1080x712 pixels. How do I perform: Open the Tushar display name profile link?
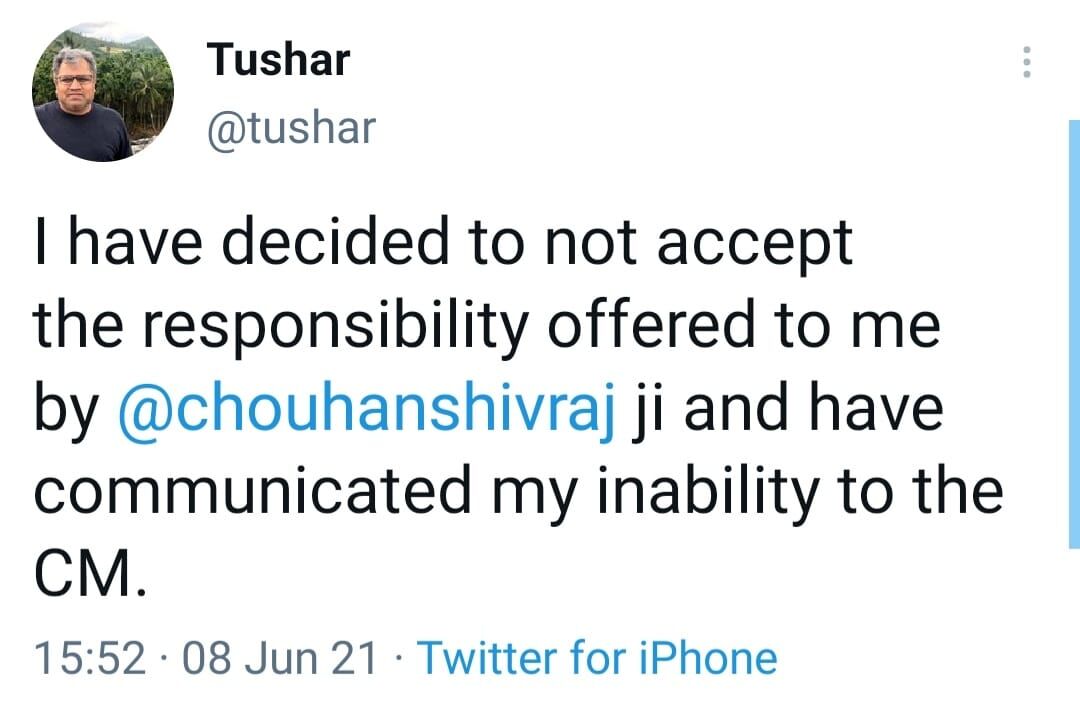point(278,61)
